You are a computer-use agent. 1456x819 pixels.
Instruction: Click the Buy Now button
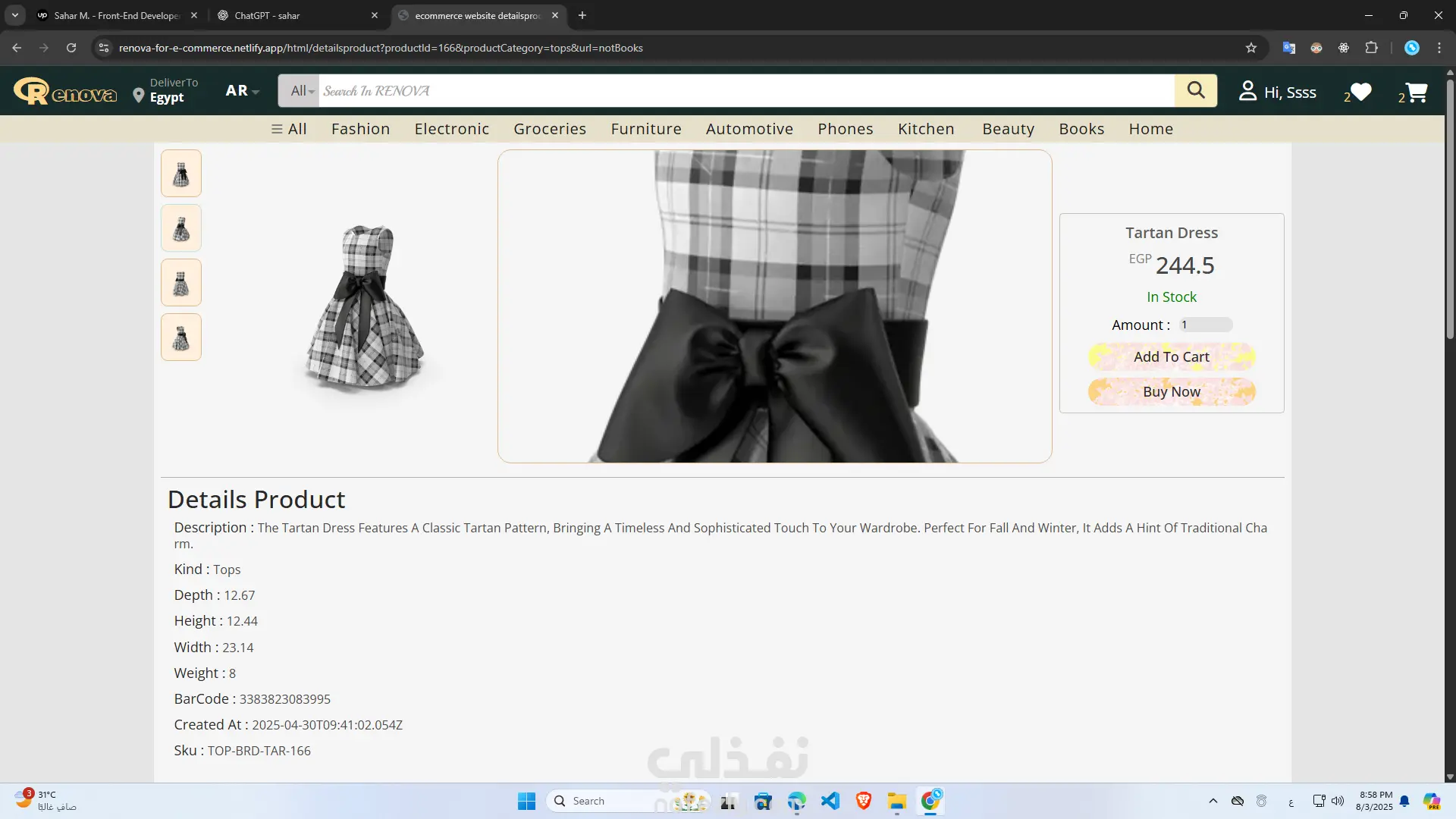[x=1171, y=391]
